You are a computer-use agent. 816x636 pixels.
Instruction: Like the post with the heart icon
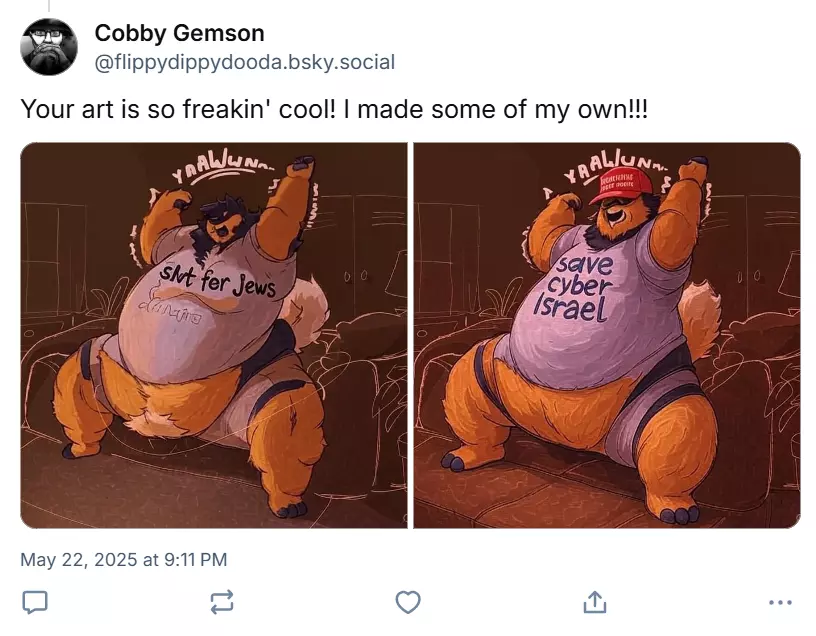408,602
